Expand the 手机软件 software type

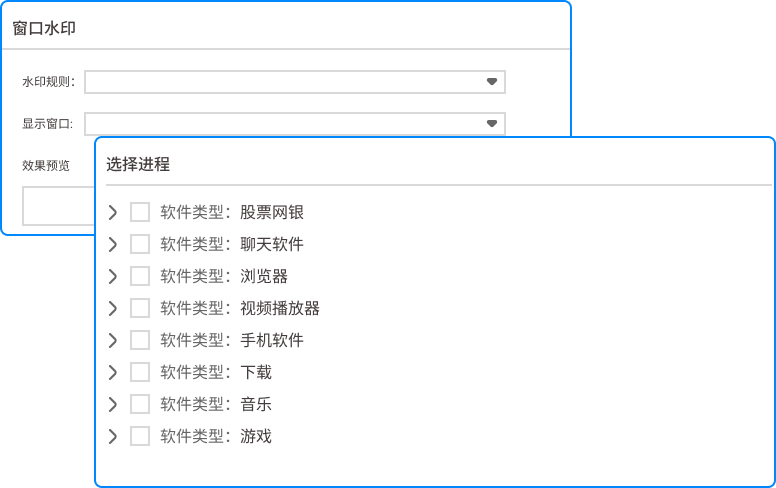pyautogui.click(x=113, y=340)
